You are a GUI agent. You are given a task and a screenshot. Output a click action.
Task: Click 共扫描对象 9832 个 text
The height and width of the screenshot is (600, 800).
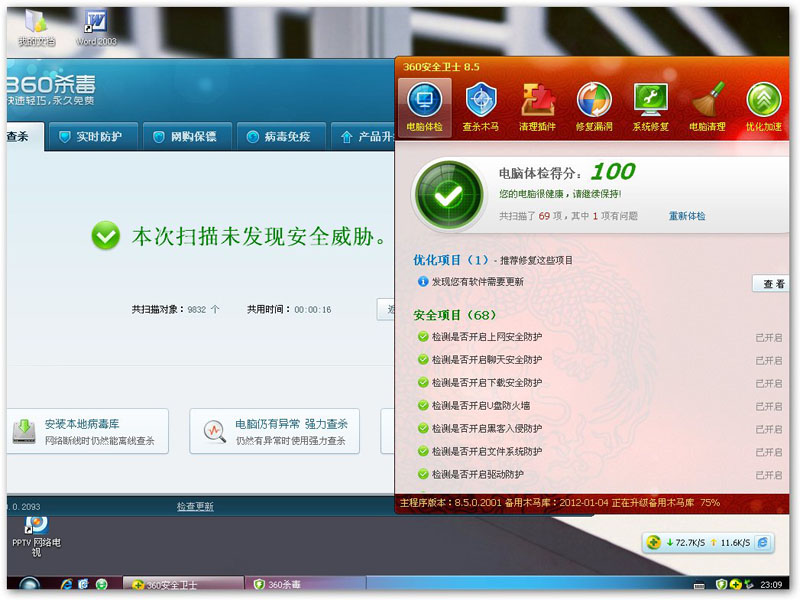pos(176,309)
